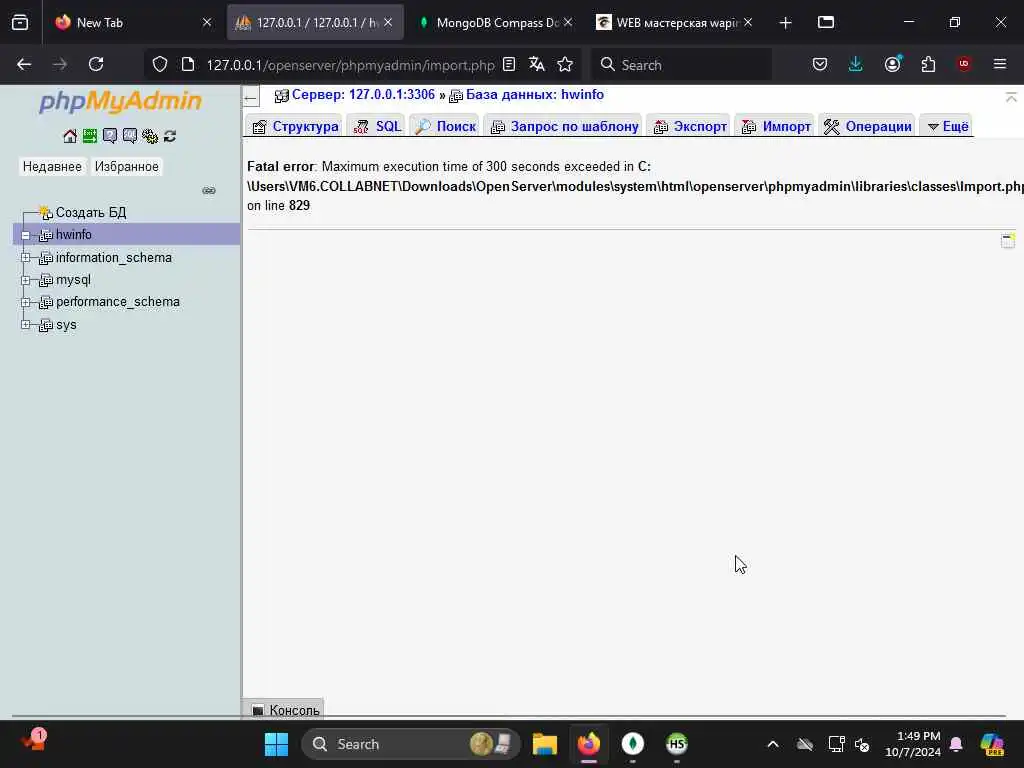This screenshot has height=768, width=1024.
Task: Open the Консоль panel at bottom
Action: [285, 710]
